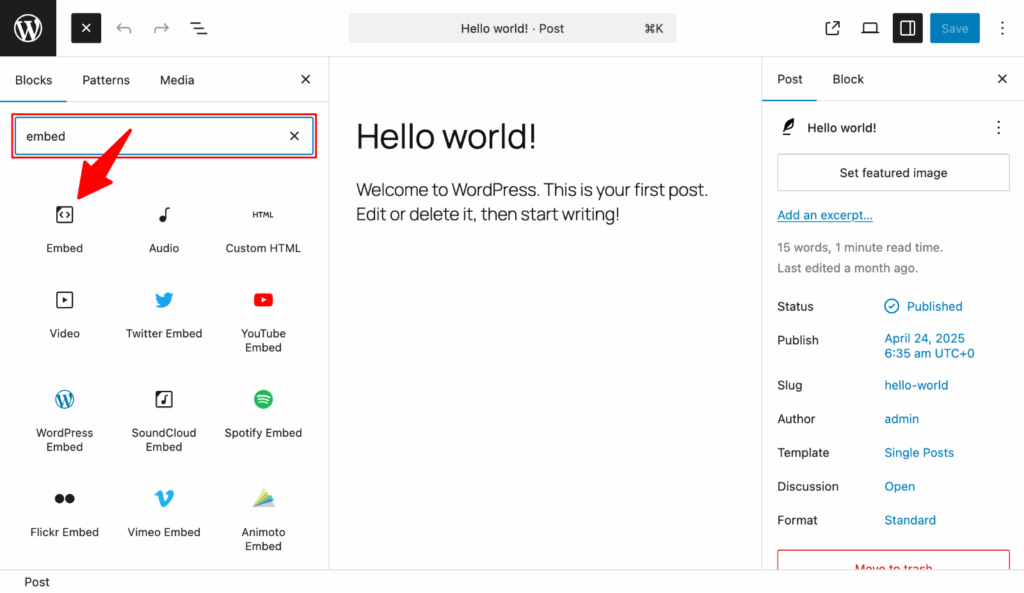Screen dimensions: 1024x593
Task: Open the Discussion setting popover
Action: click(x=899, y=486)
